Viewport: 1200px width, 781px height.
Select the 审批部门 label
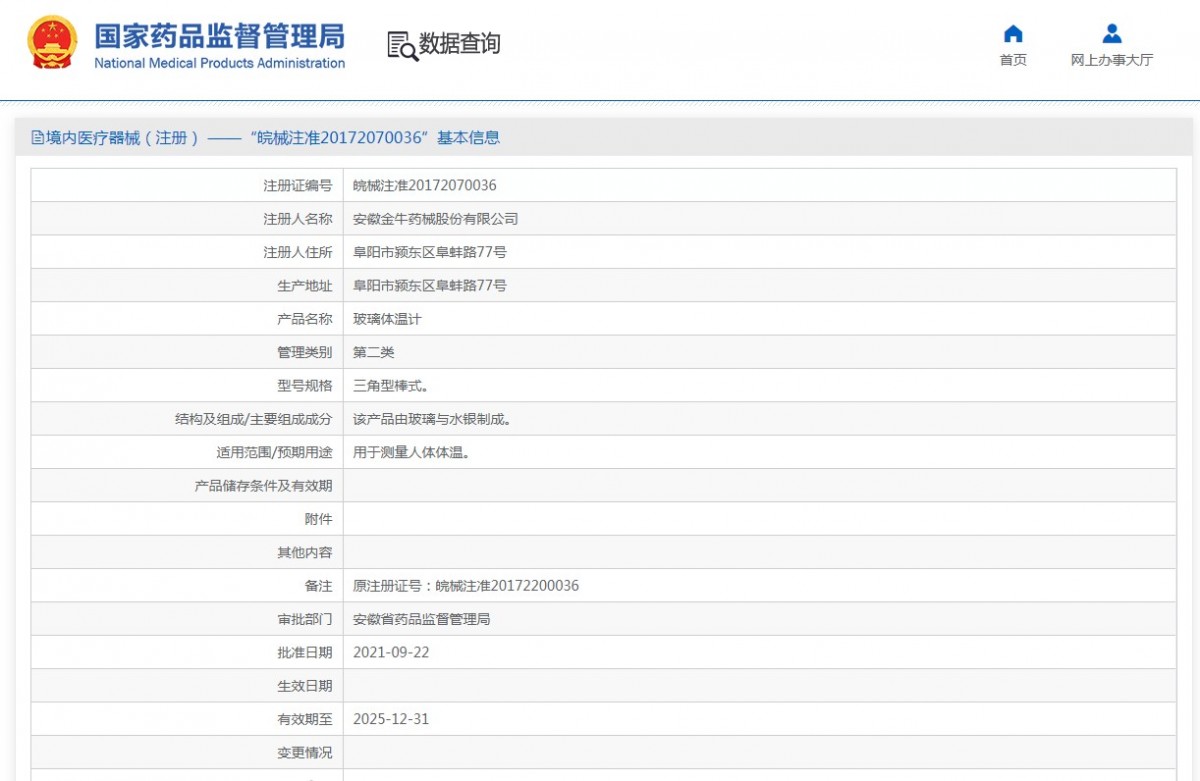tap(304, 619)
